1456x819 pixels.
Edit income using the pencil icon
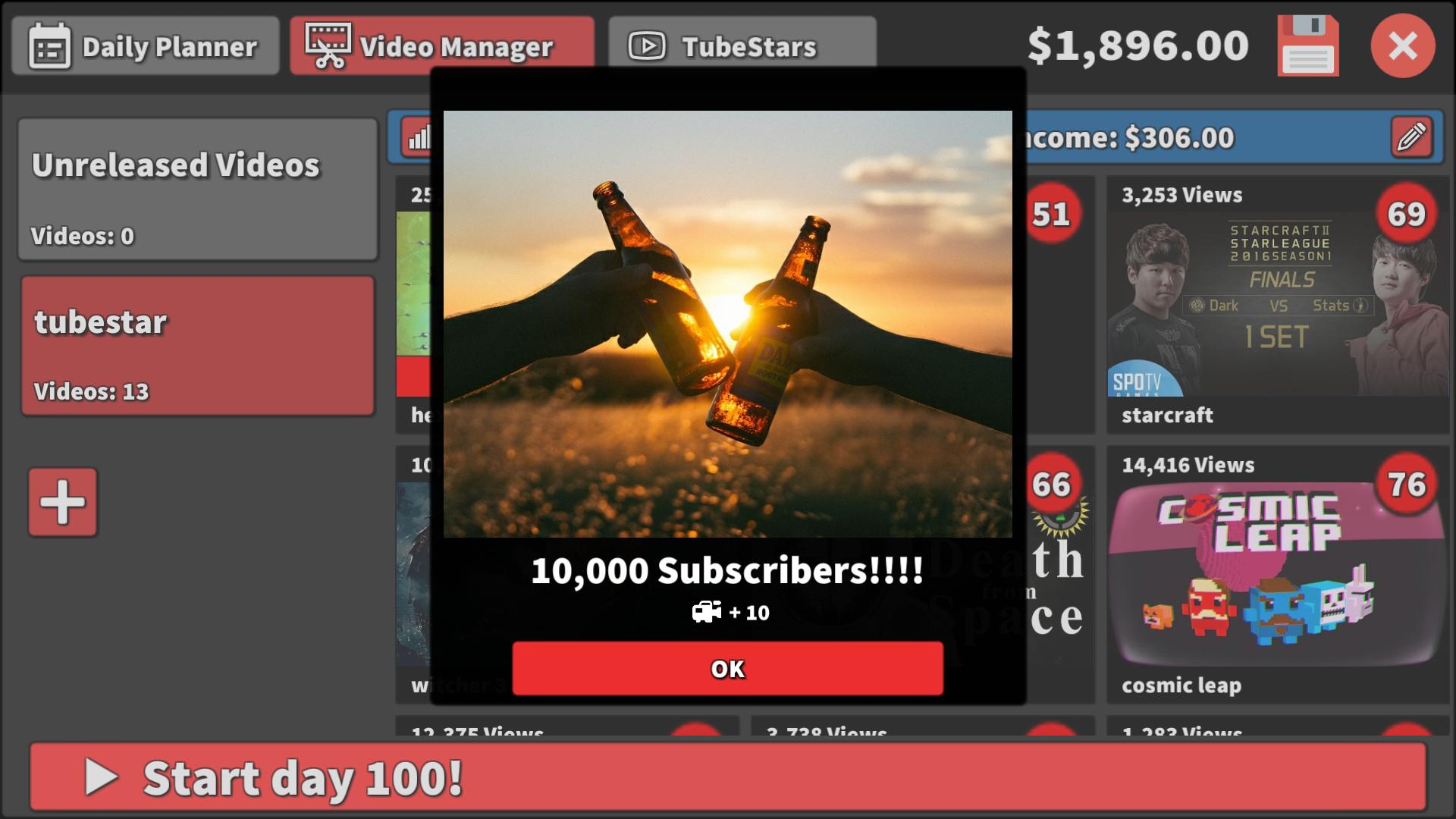1412,138
